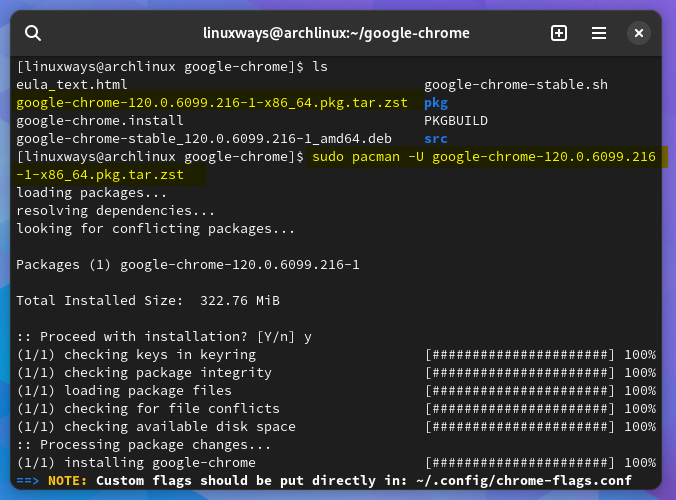
Task: Click the progress bar for installing google-chrome
Action: coord(520,463)
